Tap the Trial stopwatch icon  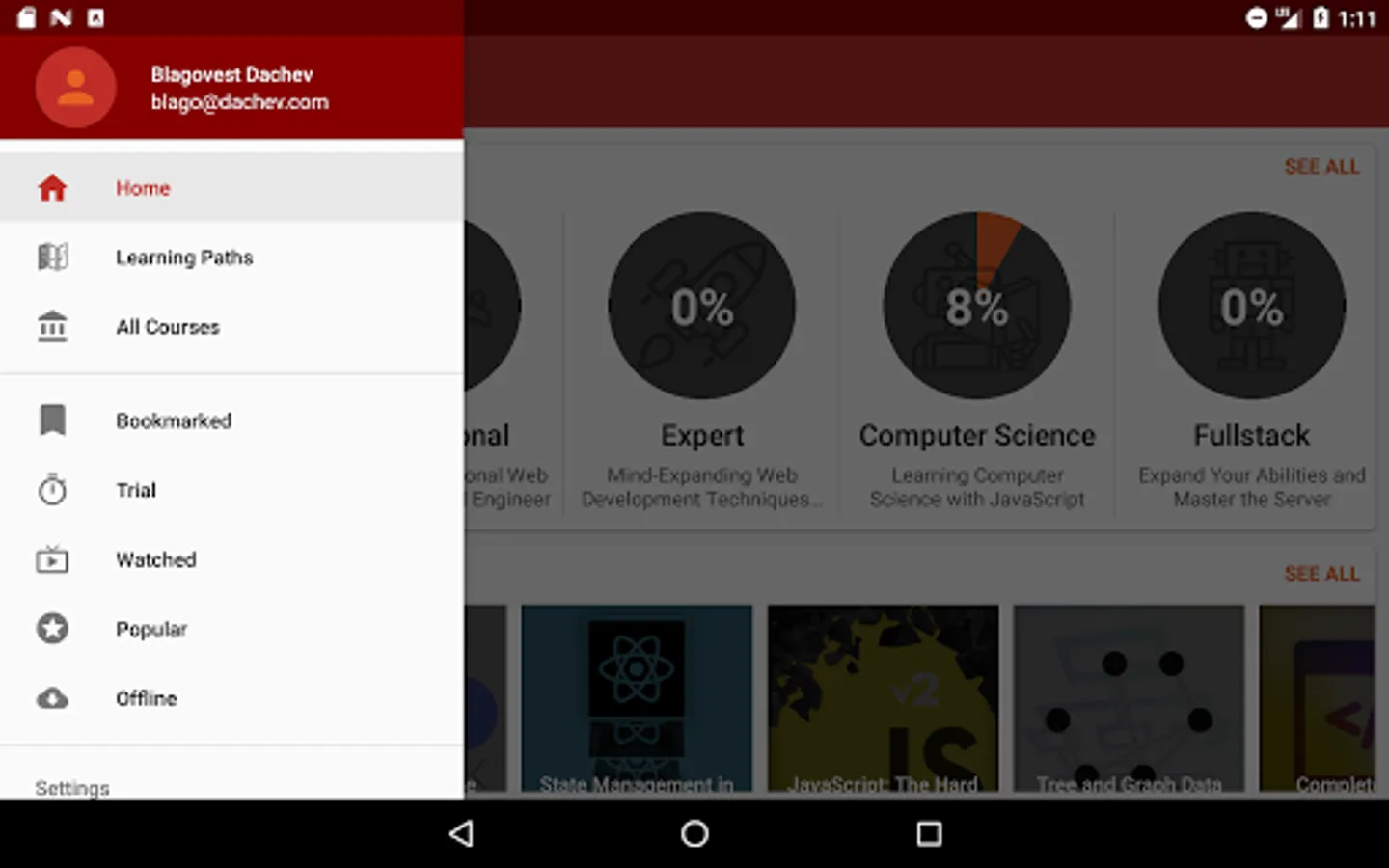click(52, 490)
